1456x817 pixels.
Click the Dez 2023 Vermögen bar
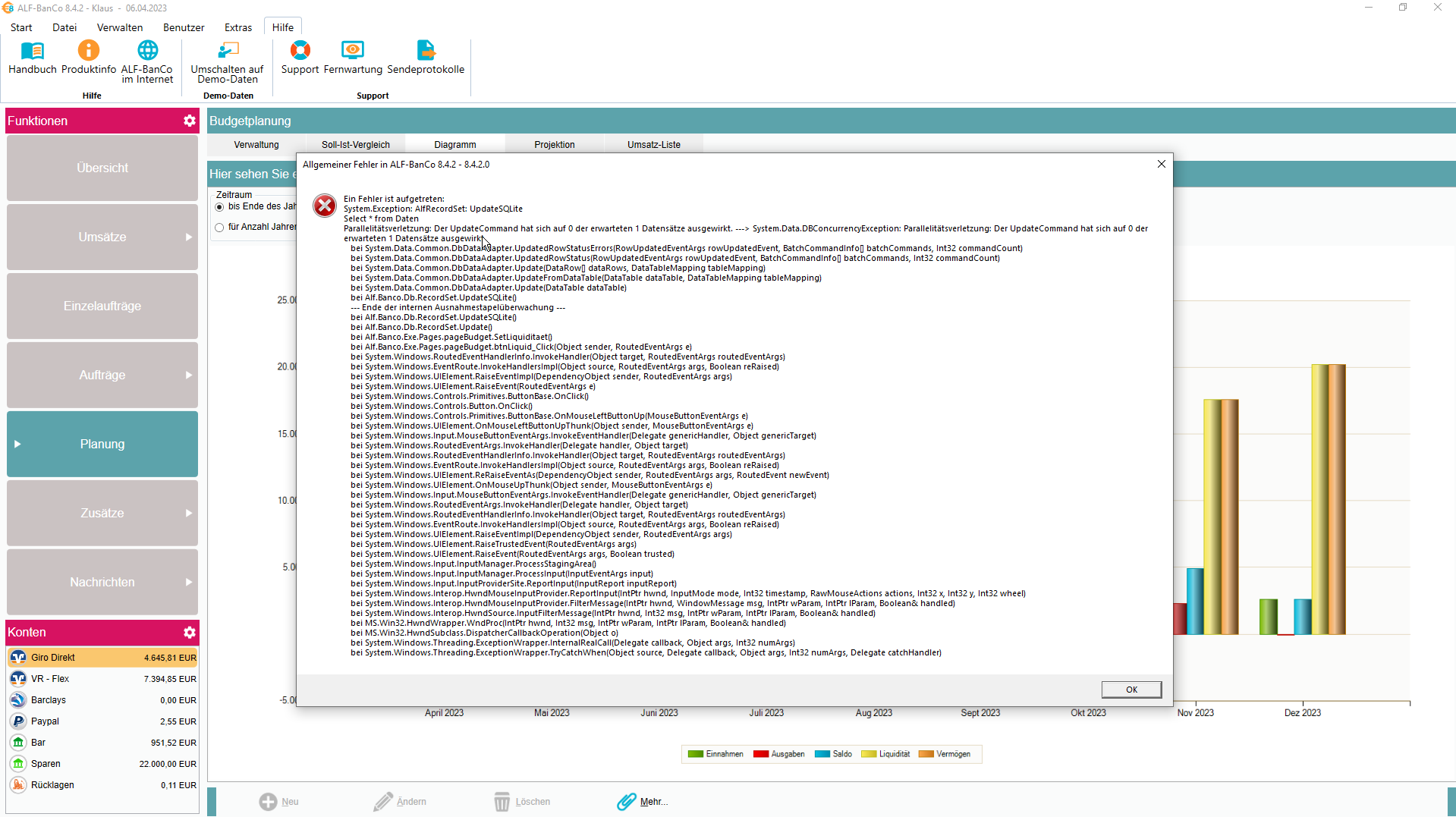coord(1337,499)
